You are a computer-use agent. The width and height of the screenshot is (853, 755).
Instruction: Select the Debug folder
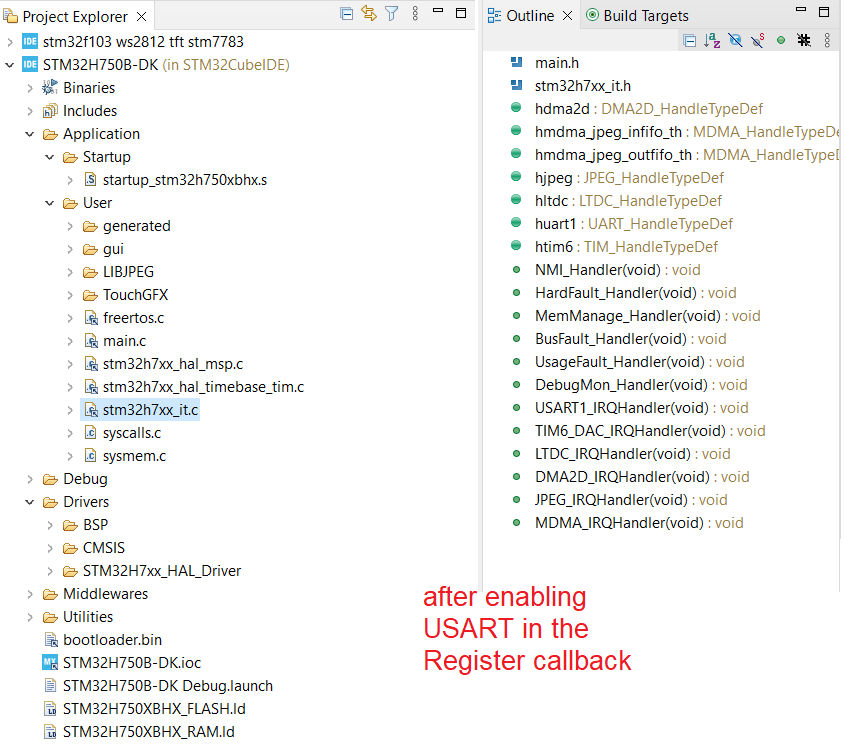pos(85,479)
